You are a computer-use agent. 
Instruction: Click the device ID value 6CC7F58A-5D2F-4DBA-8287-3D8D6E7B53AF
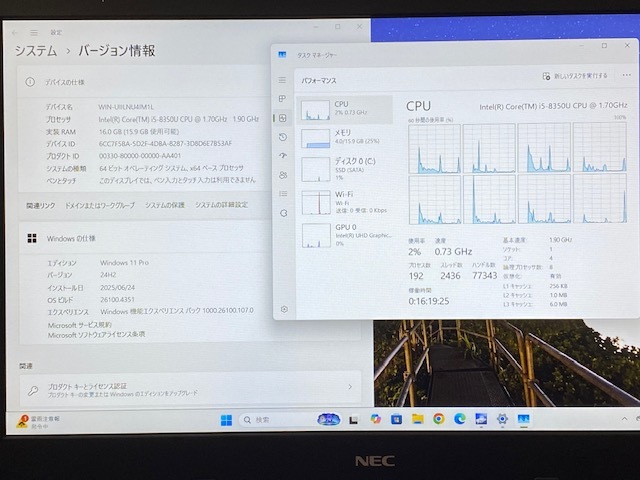pyautogui.click(x=165, y=144)
